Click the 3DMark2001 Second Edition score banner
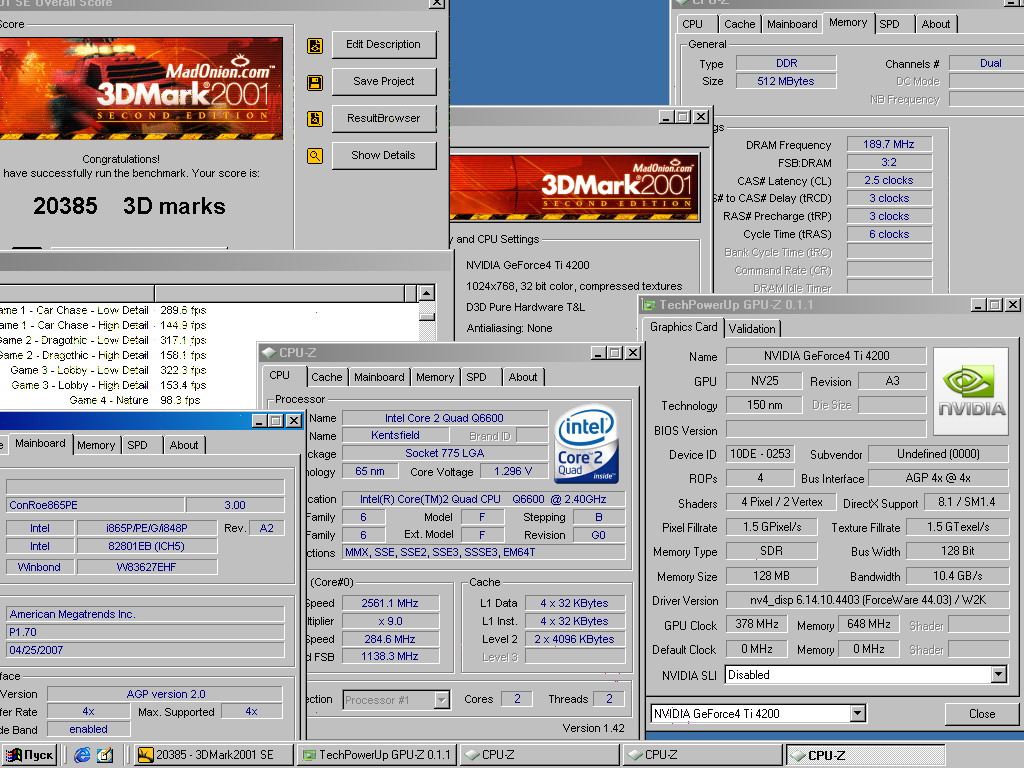This screenshot has width=1024, height=768. pyautogui.click(x=142, y=88)
